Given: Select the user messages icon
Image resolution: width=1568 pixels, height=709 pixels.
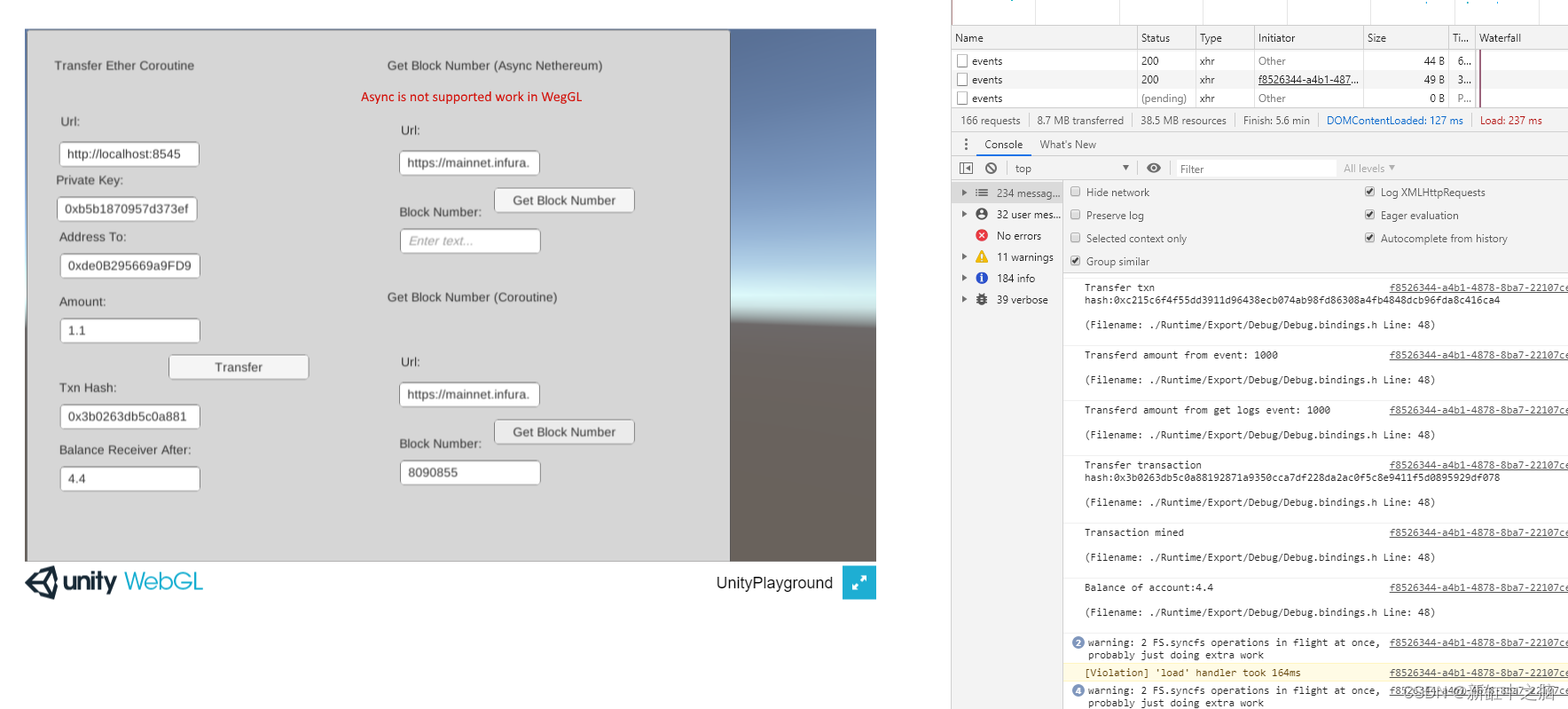Looking at the screenshot, I should (x=982, y=214).
